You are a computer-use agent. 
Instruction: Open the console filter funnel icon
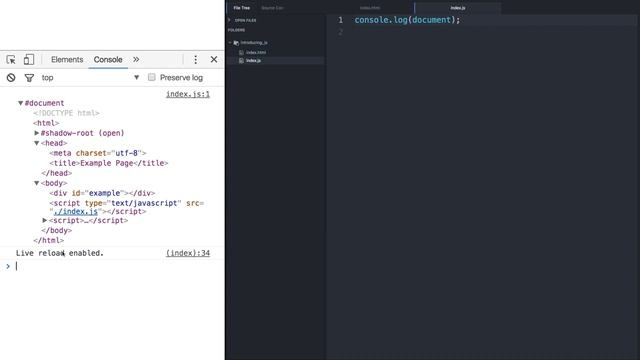click(x=29, y=78)
